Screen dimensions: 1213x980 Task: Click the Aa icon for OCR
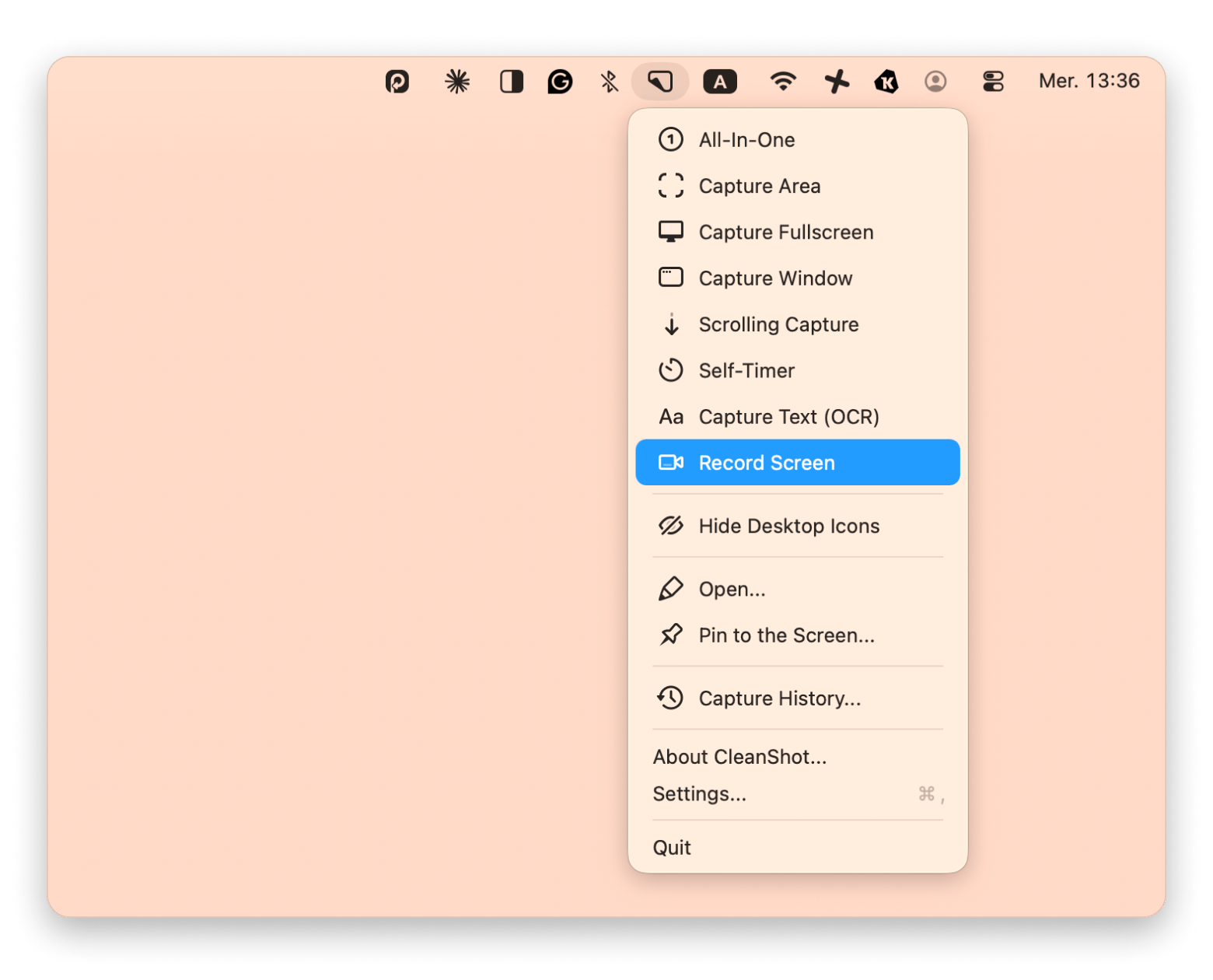(x=671, y=417)
